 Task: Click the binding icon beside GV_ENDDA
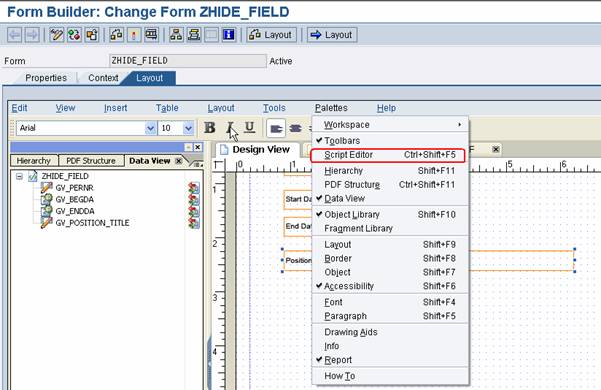coord(194,211)
